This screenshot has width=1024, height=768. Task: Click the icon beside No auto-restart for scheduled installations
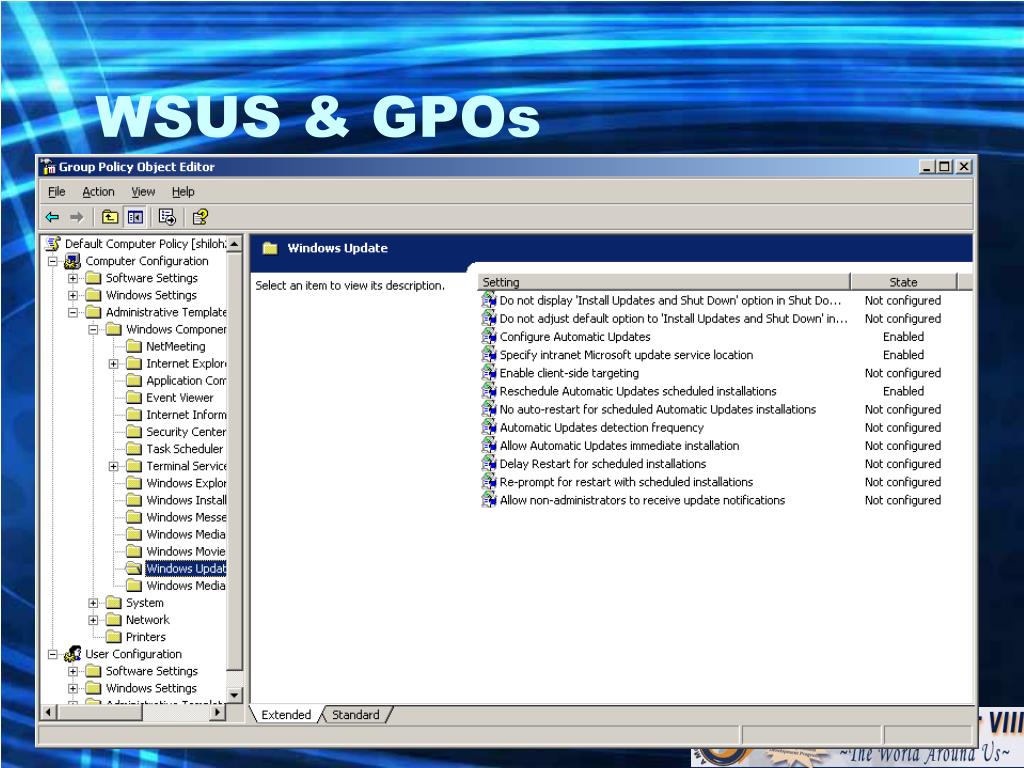coord(489,409)
